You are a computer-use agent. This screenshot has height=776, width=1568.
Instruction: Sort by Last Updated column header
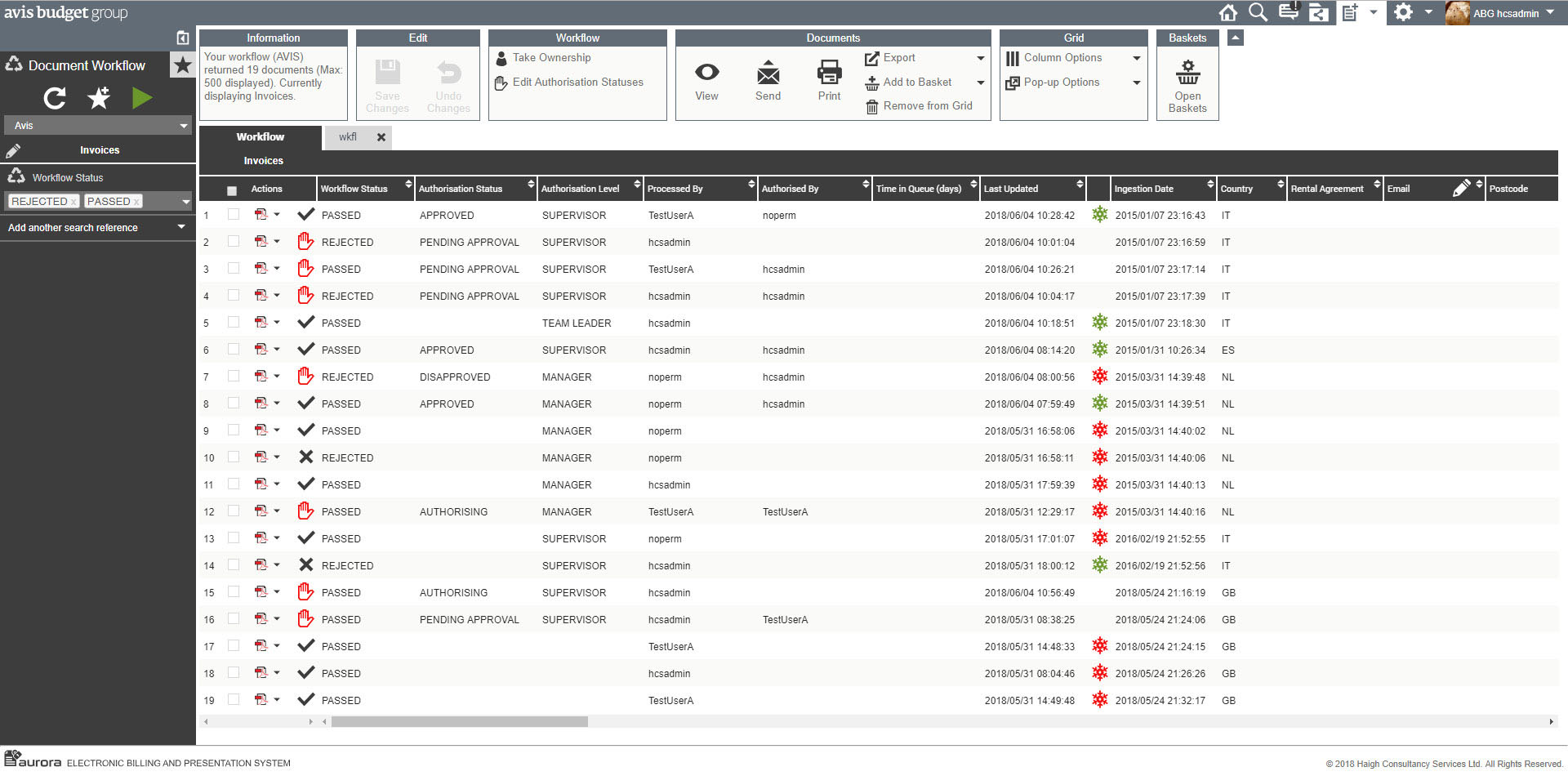click(1033, 189)
